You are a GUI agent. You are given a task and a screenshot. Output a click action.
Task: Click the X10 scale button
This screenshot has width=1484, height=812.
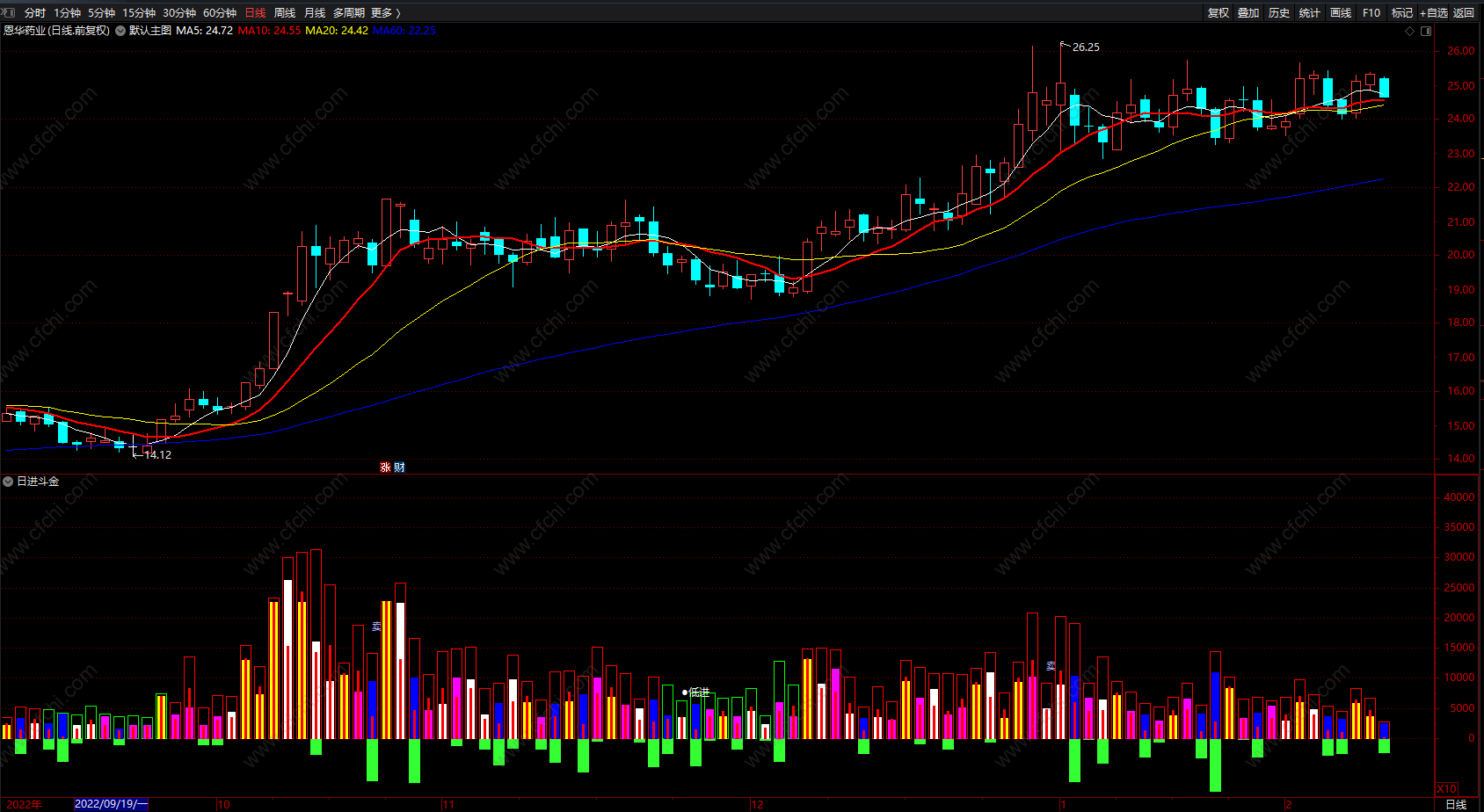point(1446,788)
